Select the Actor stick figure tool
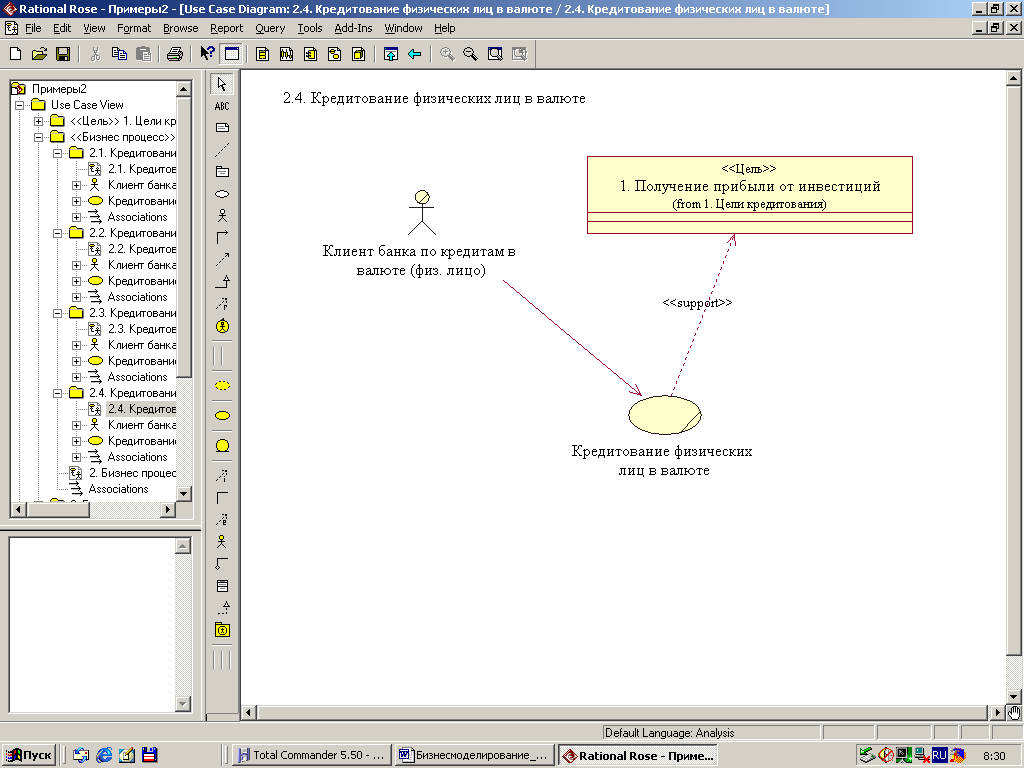 point(222,216)
